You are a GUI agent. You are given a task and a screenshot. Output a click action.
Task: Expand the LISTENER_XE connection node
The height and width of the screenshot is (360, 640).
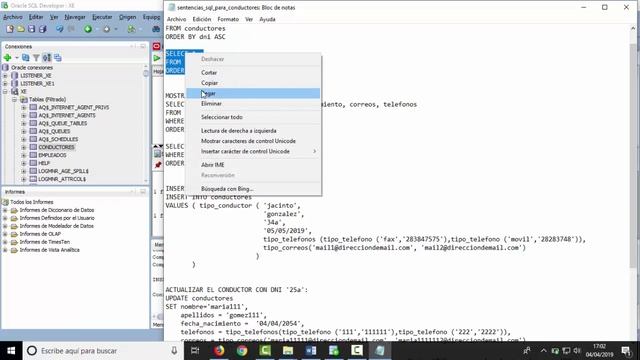click(x=5, y=76)
